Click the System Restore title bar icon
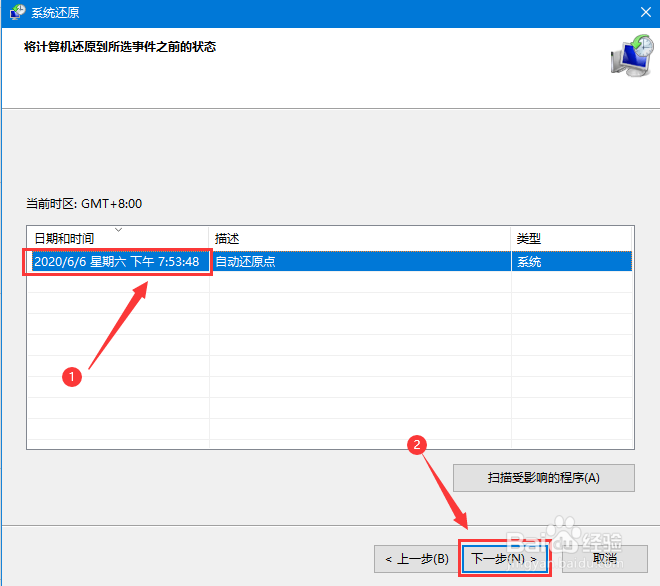This screenshot has height=586, width=660. [x=17, y=12]
